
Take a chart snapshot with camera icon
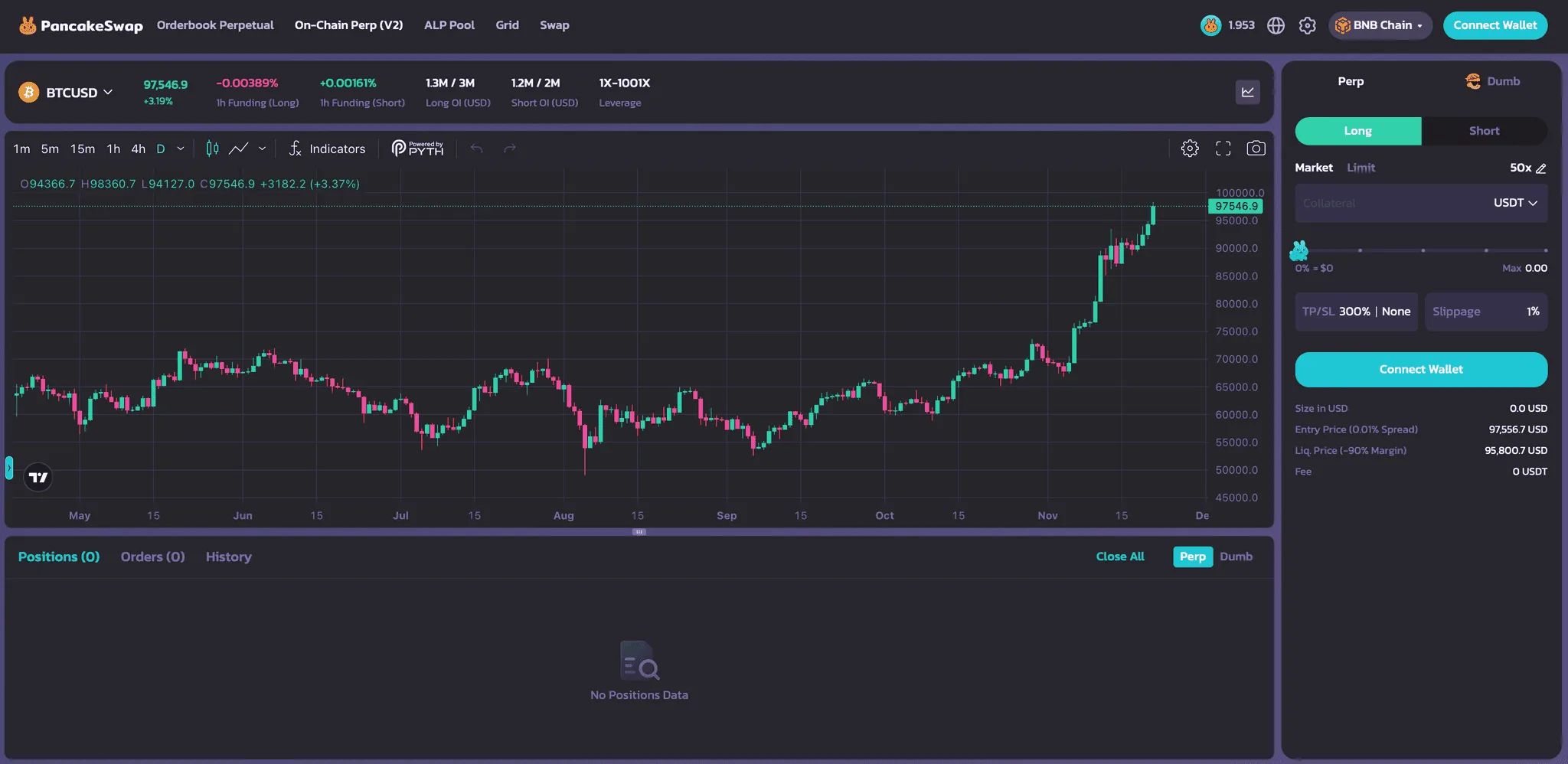[x=1256, y=149]
